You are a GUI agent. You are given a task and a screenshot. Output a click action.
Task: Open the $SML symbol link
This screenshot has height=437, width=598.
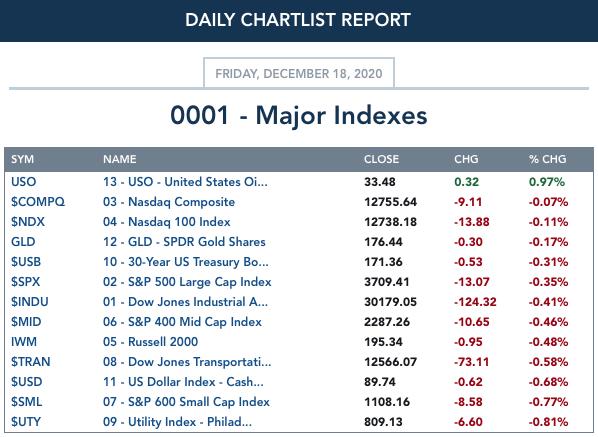click(26, 402)
